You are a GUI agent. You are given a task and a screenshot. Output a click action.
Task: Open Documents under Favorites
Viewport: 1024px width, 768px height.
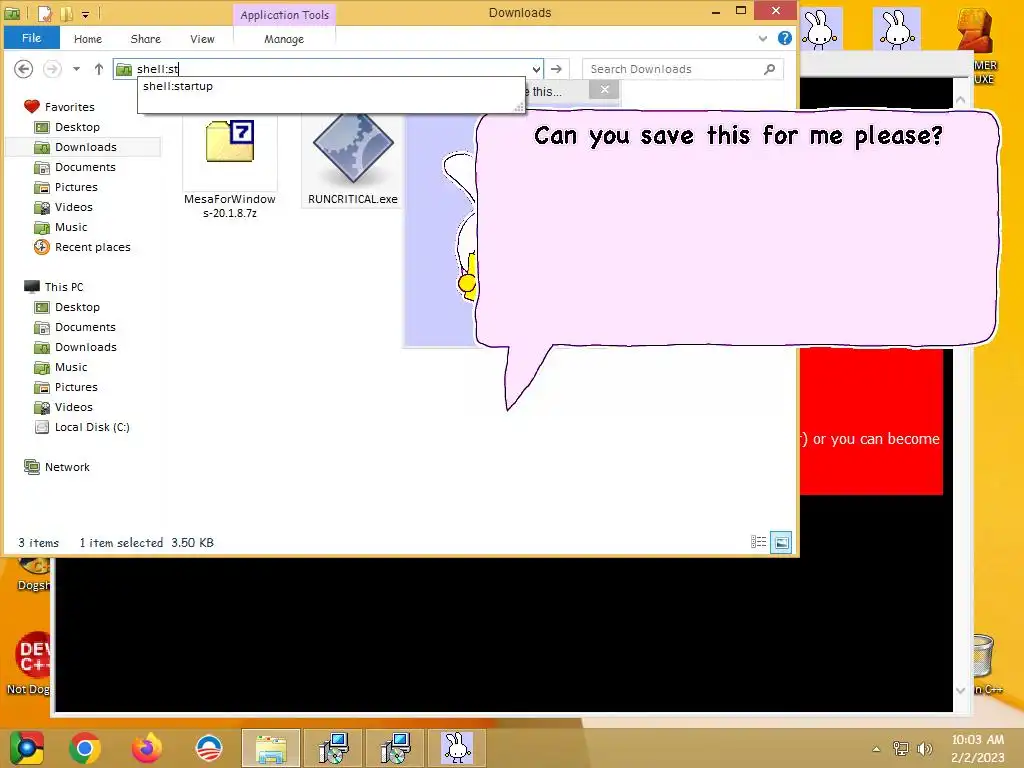coord(85,167)
